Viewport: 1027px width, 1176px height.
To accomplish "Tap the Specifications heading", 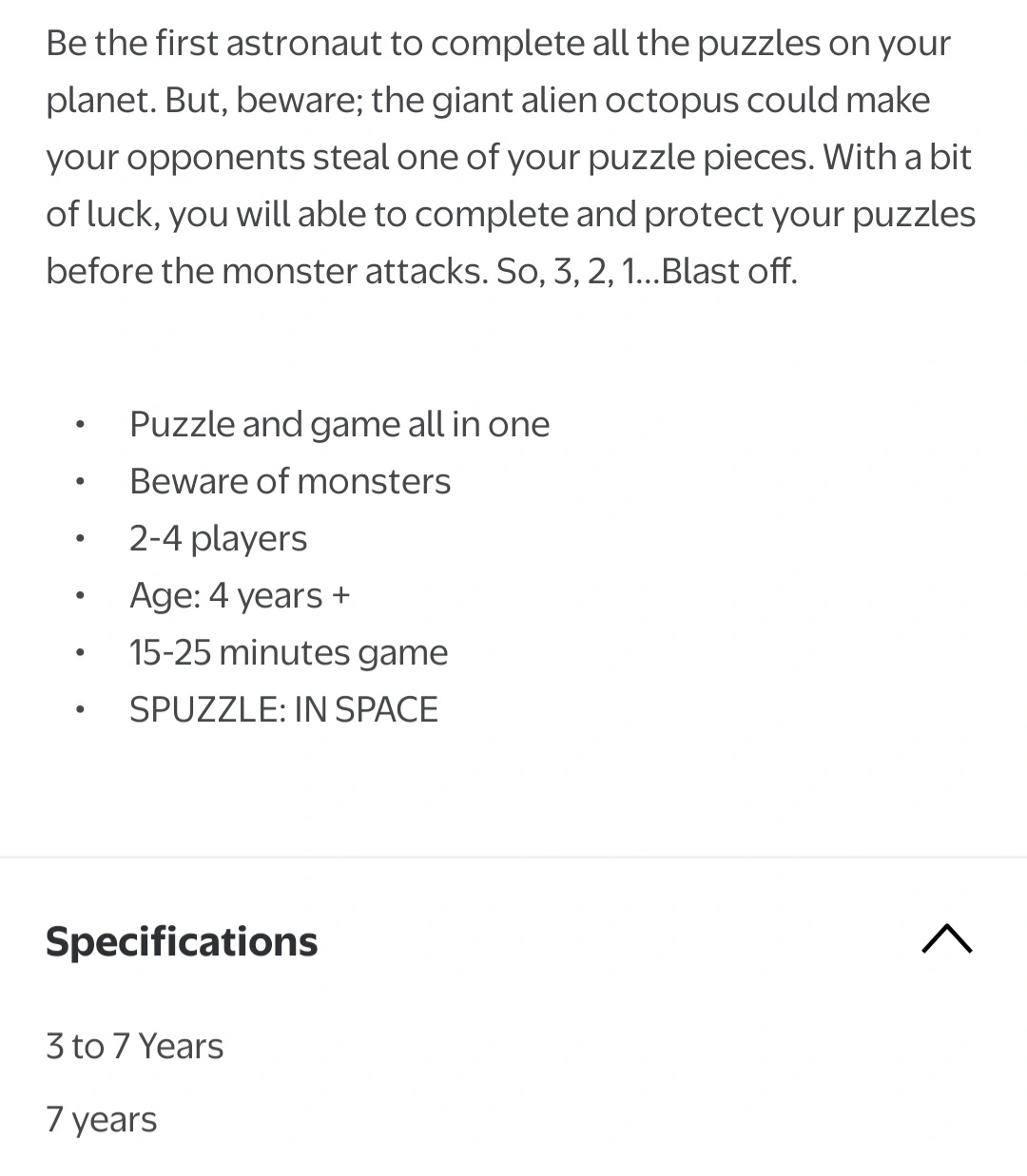I will pyautogui.click(x=182, y=941).
